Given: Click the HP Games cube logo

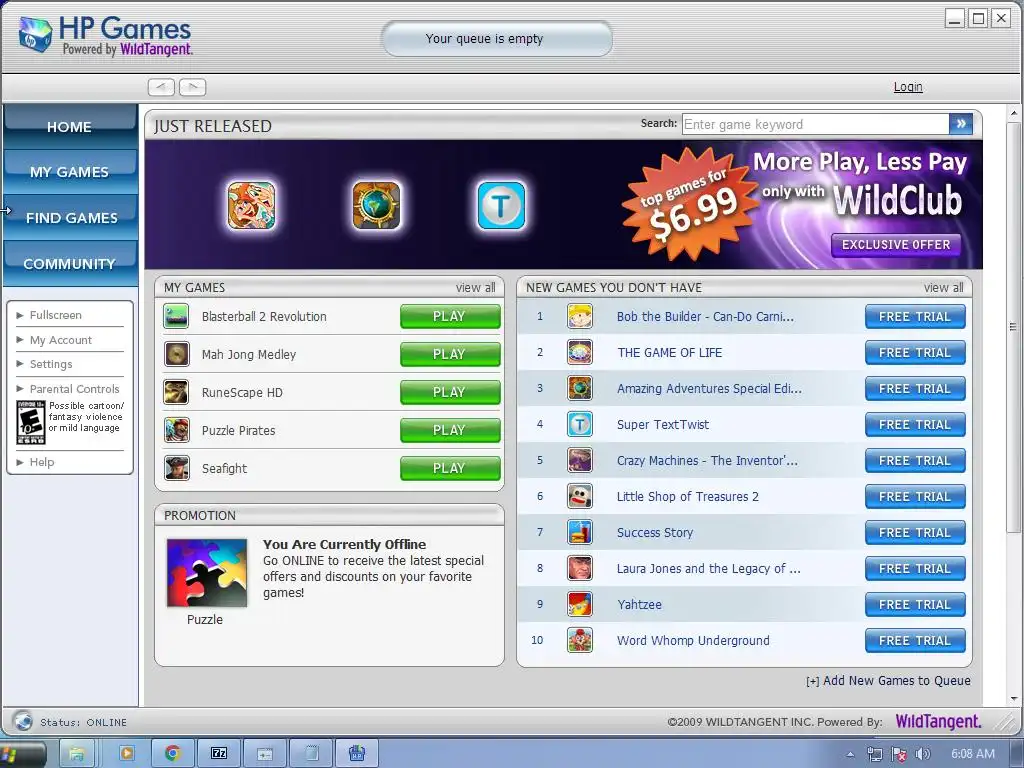Looking at the screenshot, I should coord(35,35).
